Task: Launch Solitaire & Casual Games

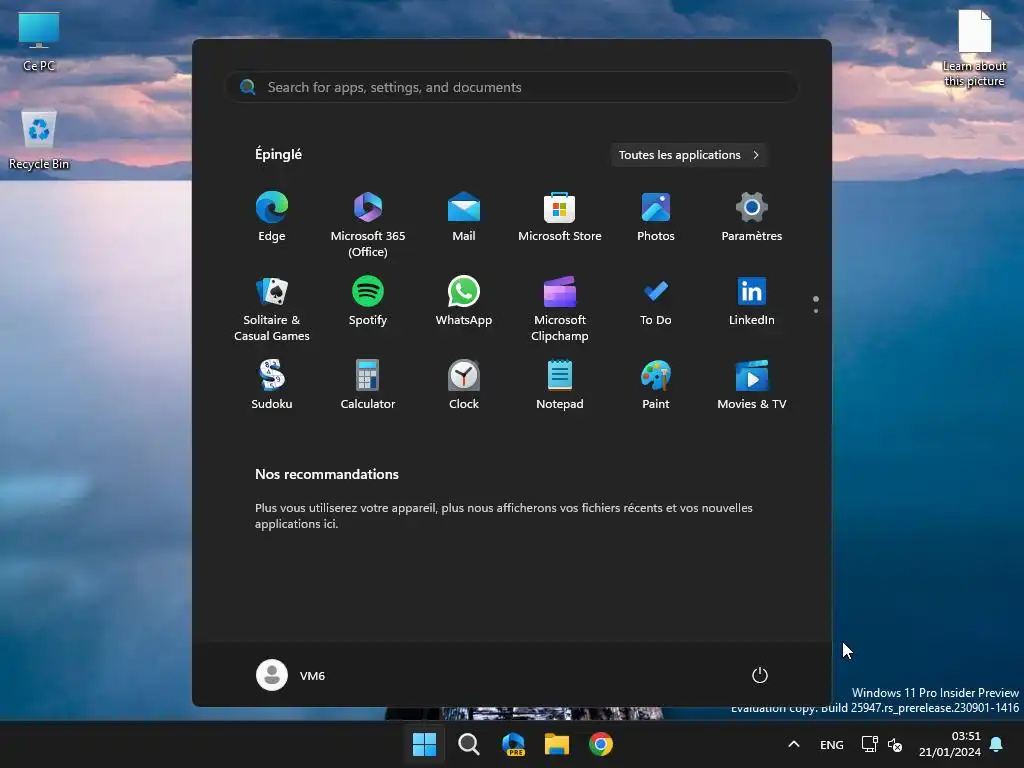Action: point(272,309)
